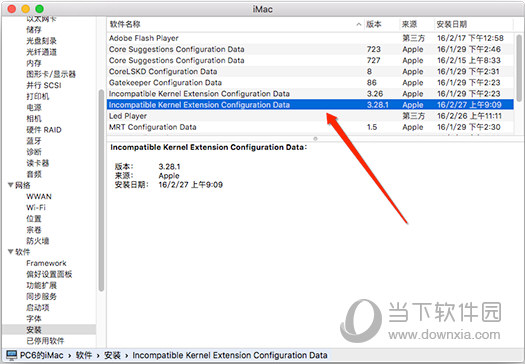Open 图形卡/显示器 in the sidebar
Viewport: 525px width, 364px height.
[x=51, y=74]
